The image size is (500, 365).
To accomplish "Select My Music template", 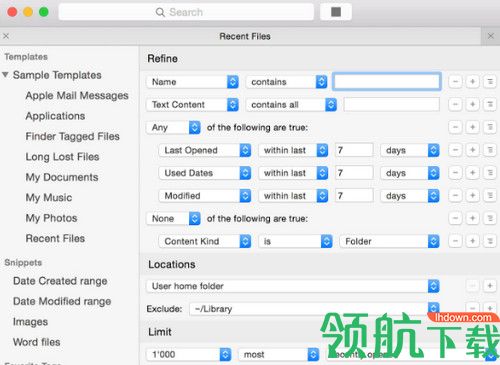I will [49, 198].
